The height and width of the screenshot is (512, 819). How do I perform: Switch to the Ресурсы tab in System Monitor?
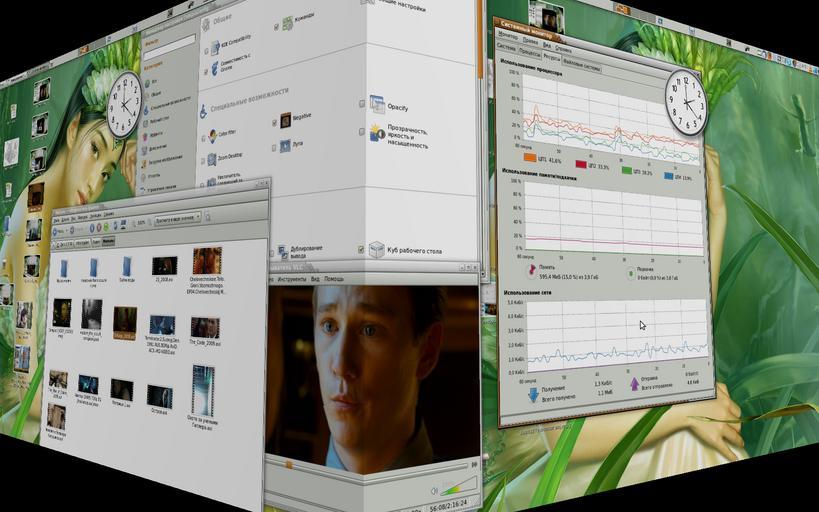551,58
